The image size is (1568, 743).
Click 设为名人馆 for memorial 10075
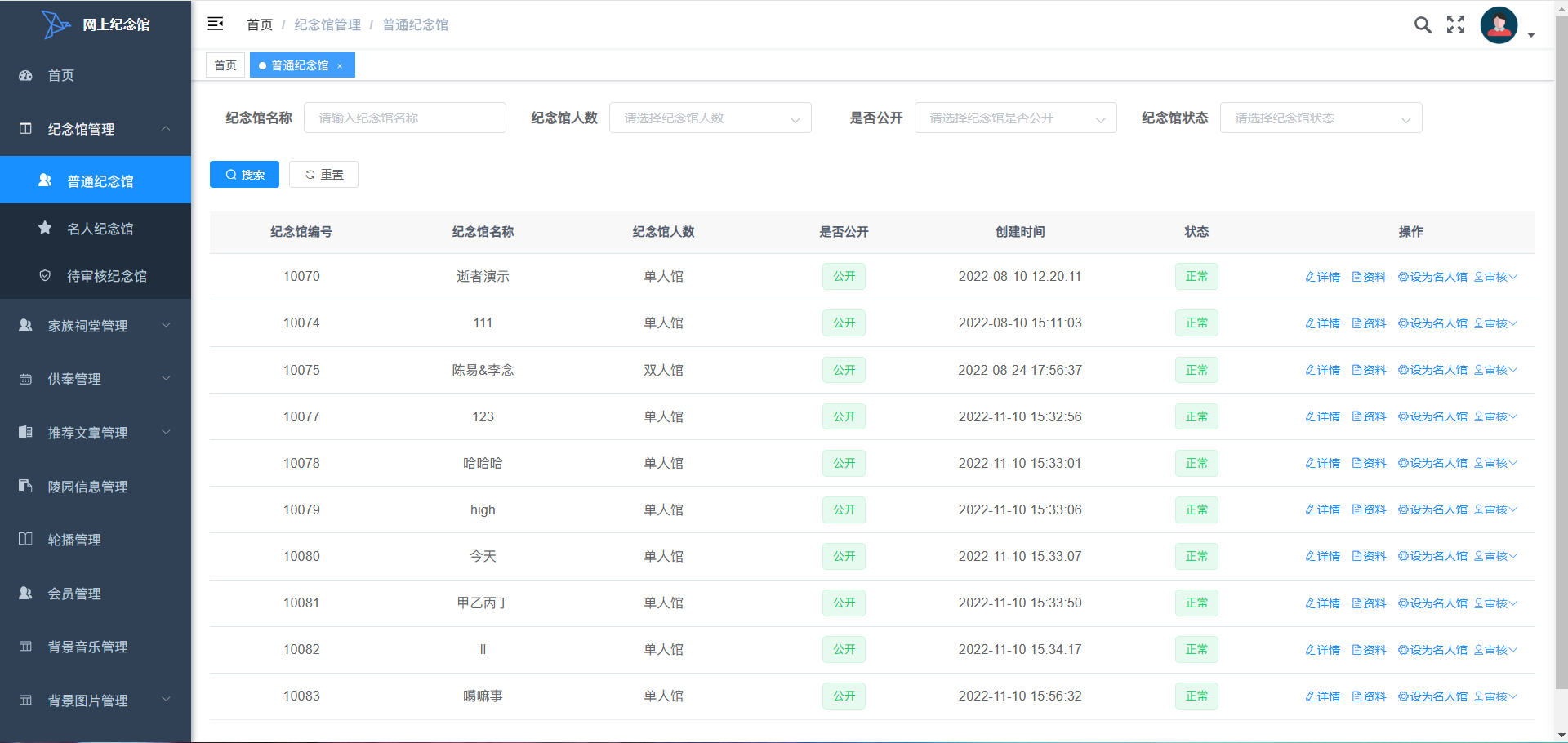pos(1432,370)
